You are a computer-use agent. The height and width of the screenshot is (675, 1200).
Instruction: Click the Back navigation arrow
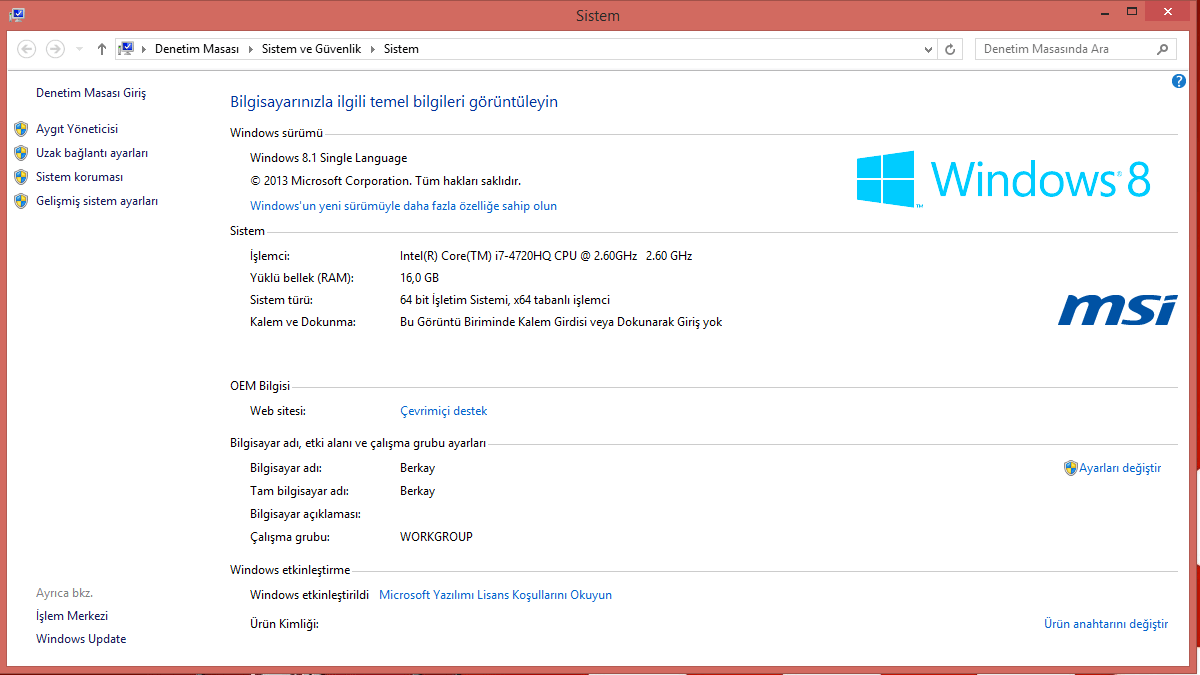[x=27, y=49]
